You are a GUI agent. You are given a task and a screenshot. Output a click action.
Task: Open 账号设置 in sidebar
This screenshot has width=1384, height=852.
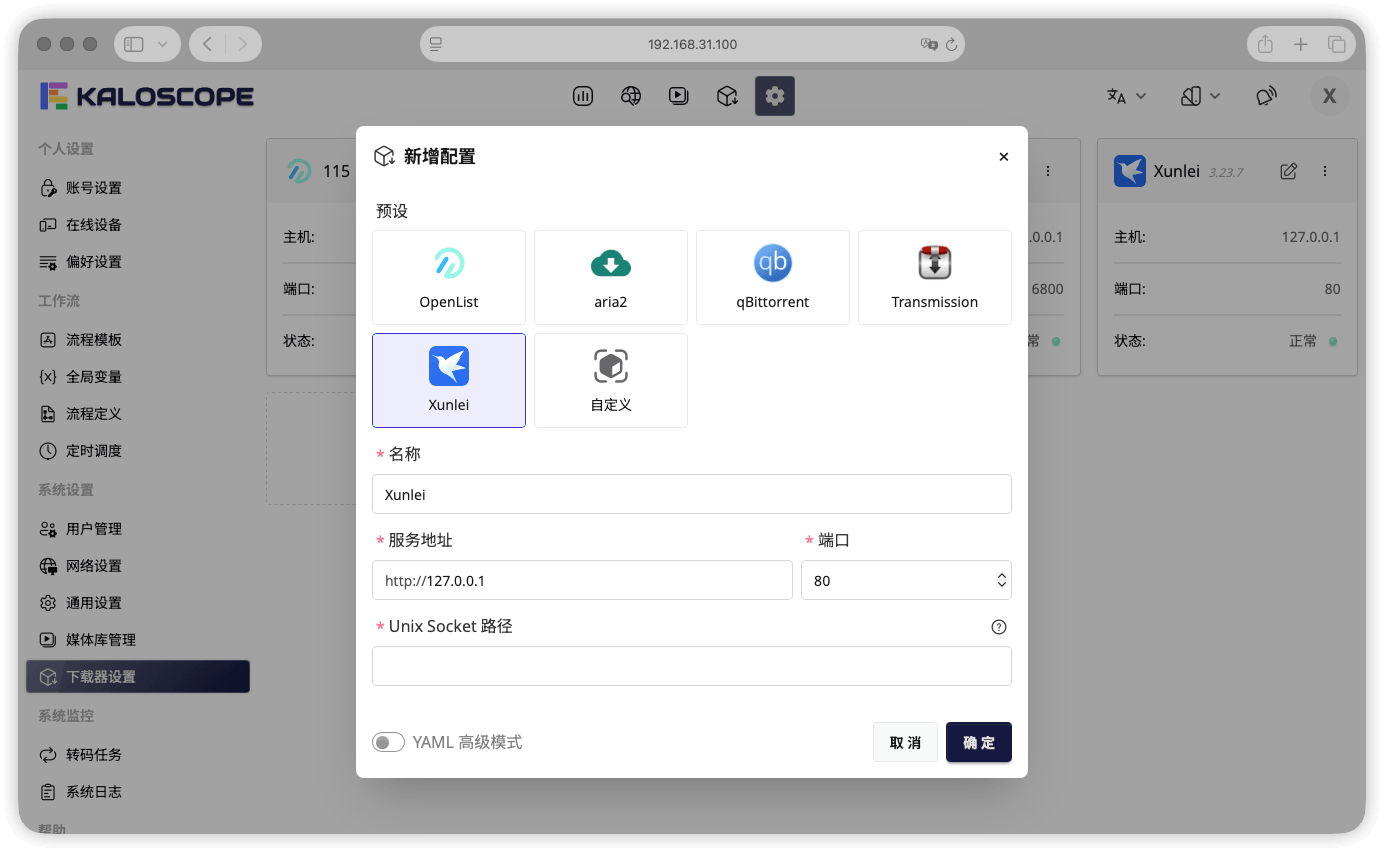tap(138, 188)
